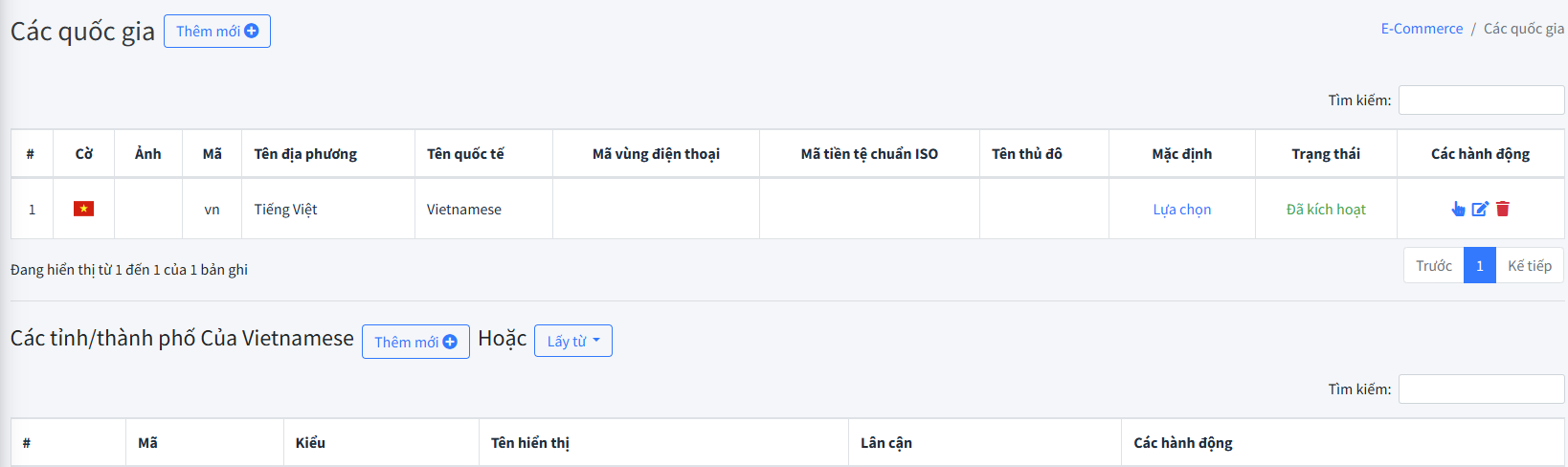Viewport: 1568px width, 467px height.
Task: Click the hand pointer select icon for Vietnam
Action: 1458,209
